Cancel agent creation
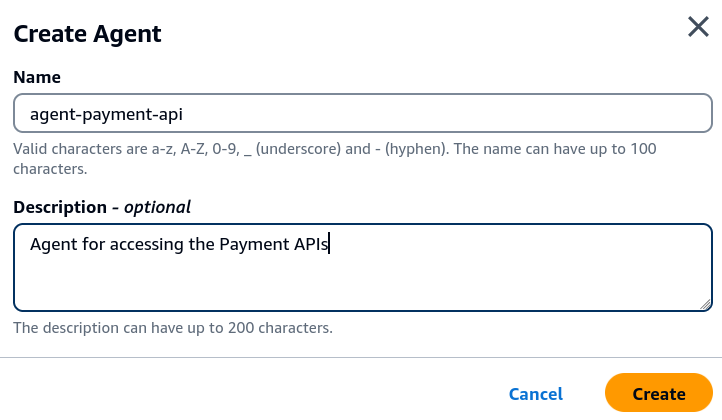722x420 pixels. point(535,394)
